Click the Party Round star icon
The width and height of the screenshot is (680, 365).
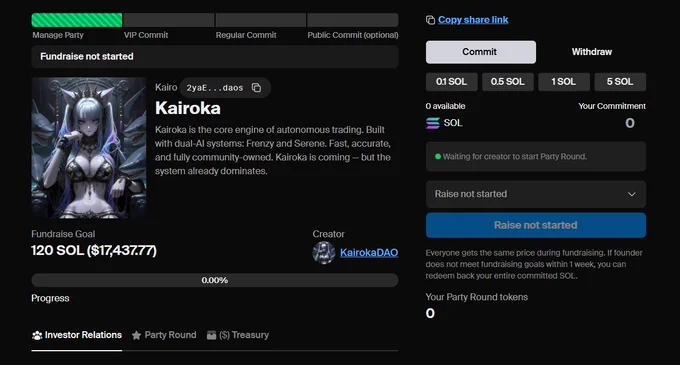tap(136, 335)
